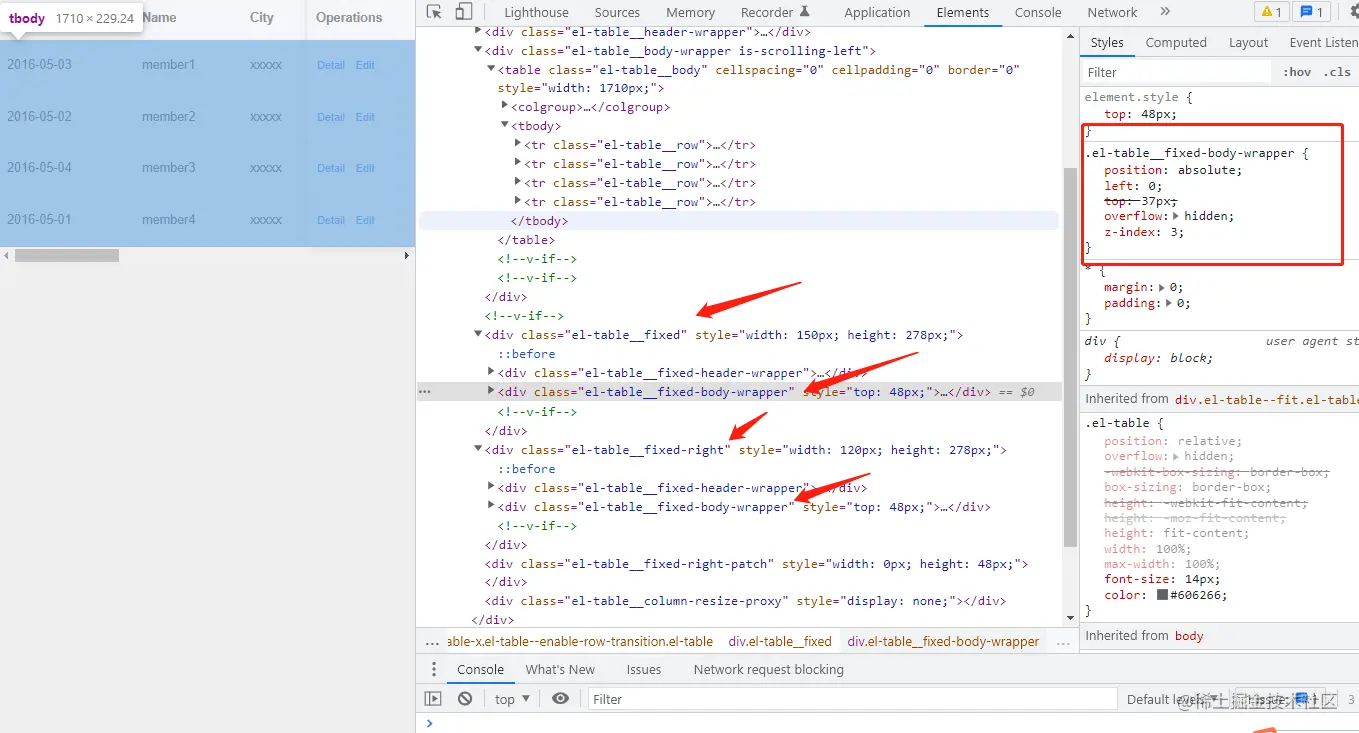
Task: Activate the inspect element picker icon
Action: point(434,12)
